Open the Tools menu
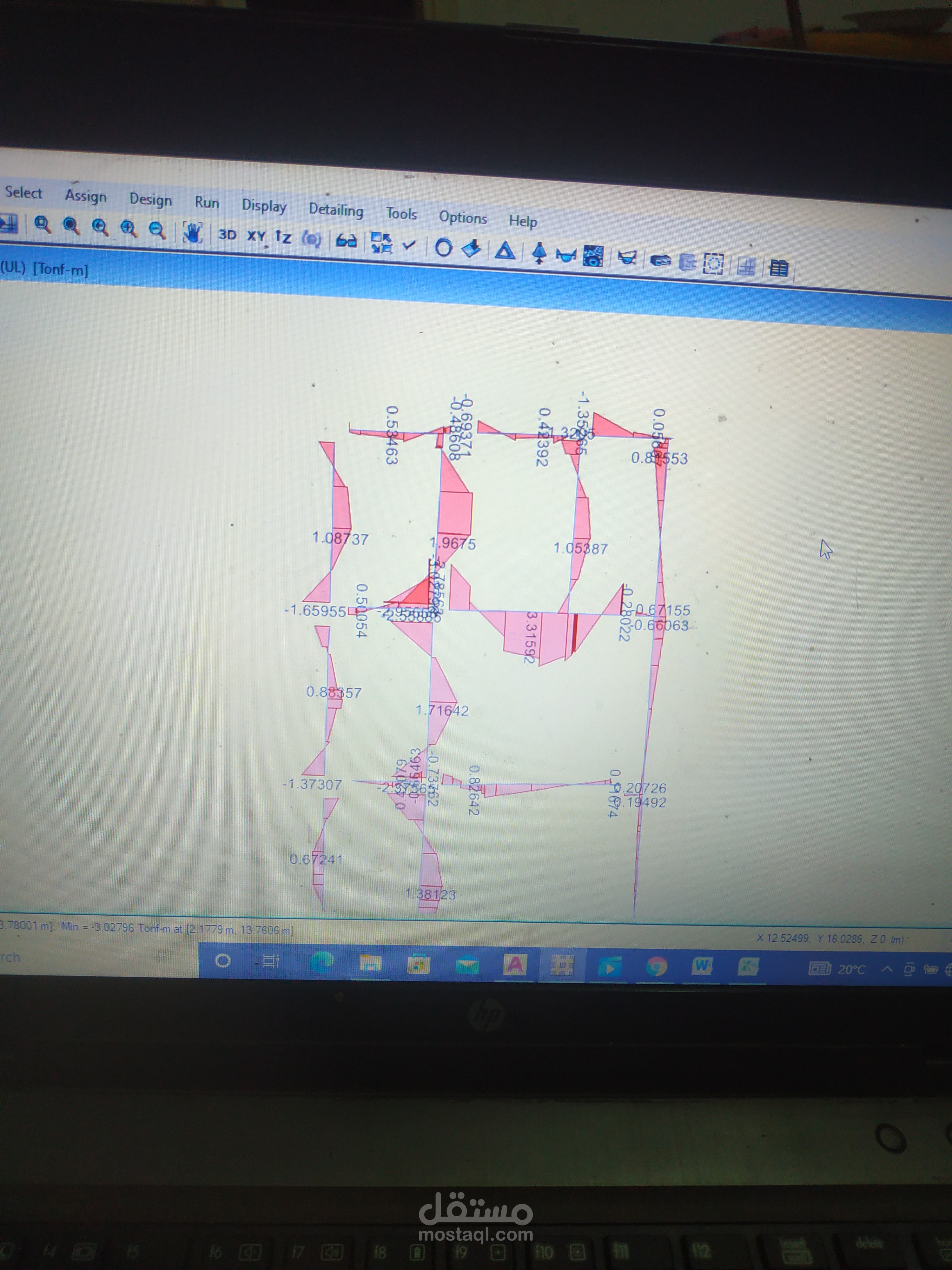Image resolution: width=952 pixels, height=1270 pixels. click(x=401, y=214)
